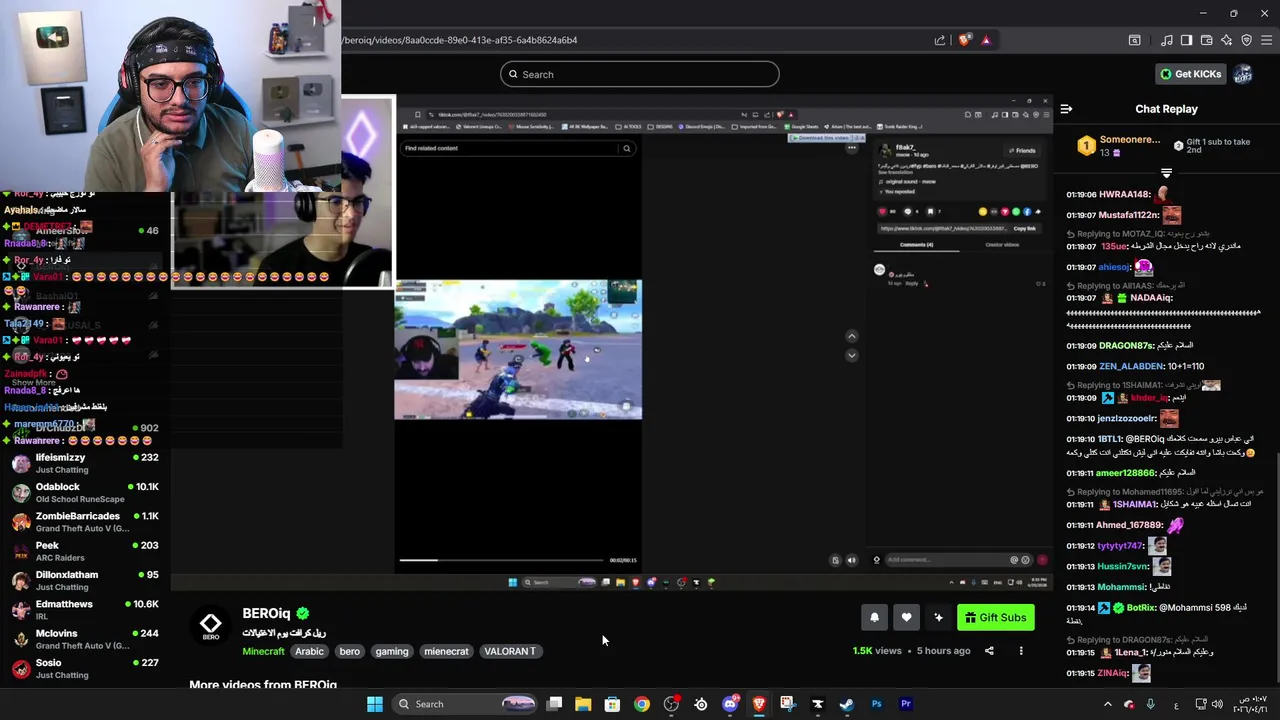The image size is (1280, 720).
Task: Open the taskbar clock and date
Action: [x=1250, y=704]
